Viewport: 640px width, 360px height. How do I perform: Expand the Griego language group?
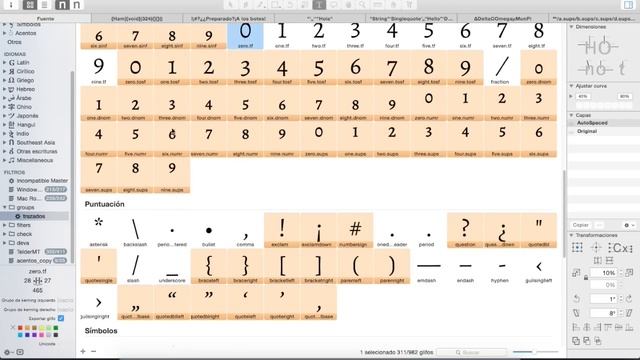click(4, 80)
